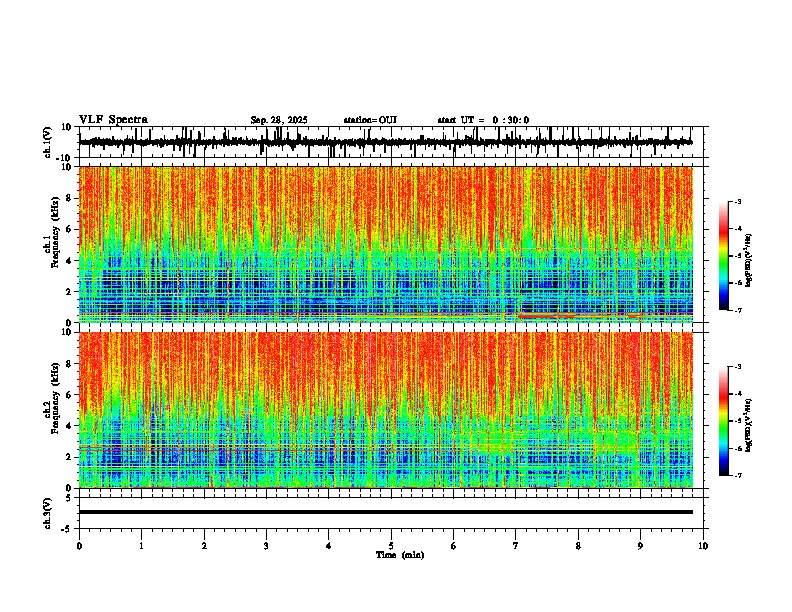Image resolution: width=792 pixels, height=612 pixels.
Task: Click time axis tick label "6"
Action: click(454, 546)
